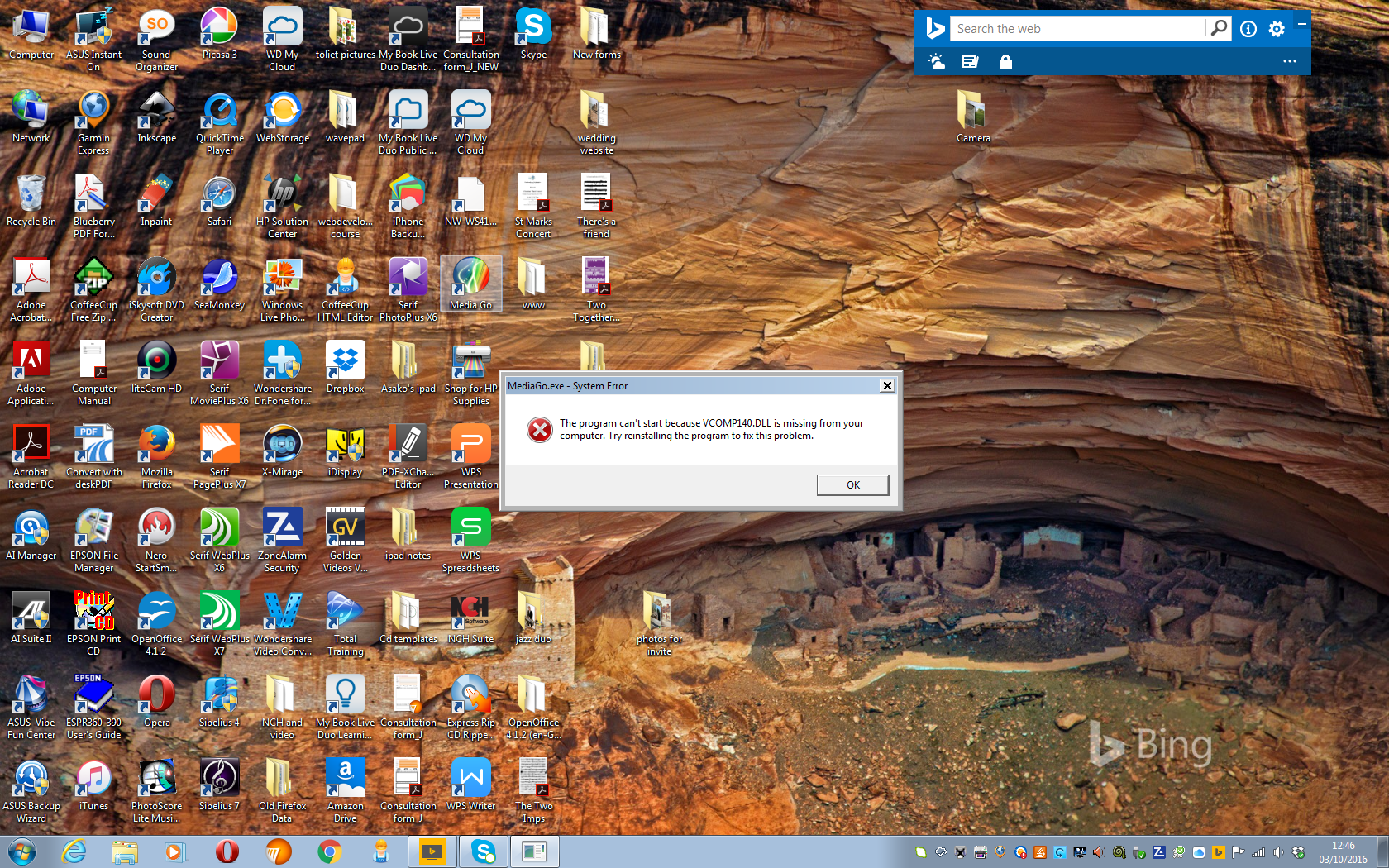Open the weather icon on the Bing bar
This screenshot has height=868, width=1389.
[936, 60]
